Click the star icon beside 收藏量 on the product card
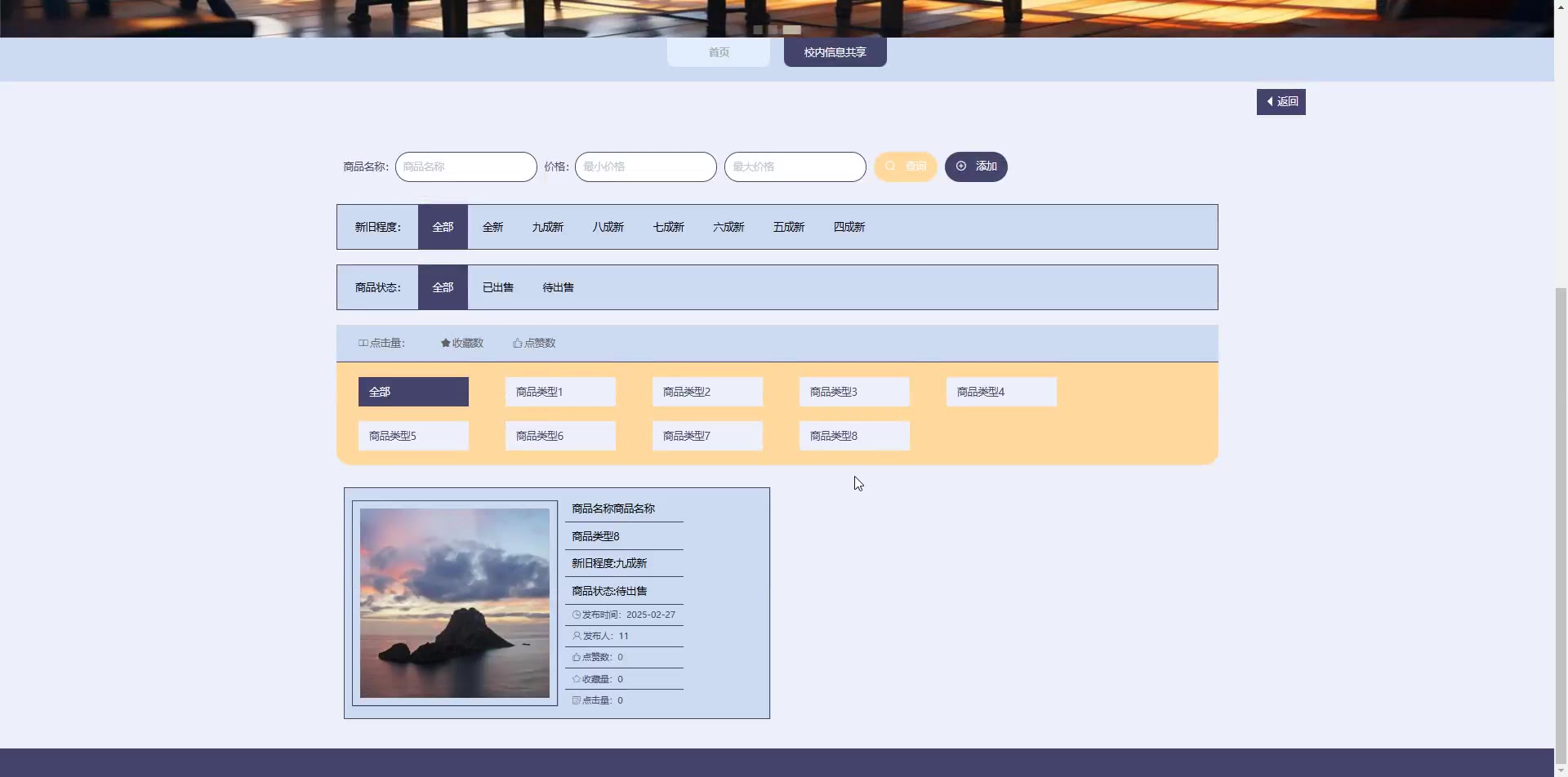Viewport: 1568px width, 777px height. pyautogui.click(x=575, y=678)
